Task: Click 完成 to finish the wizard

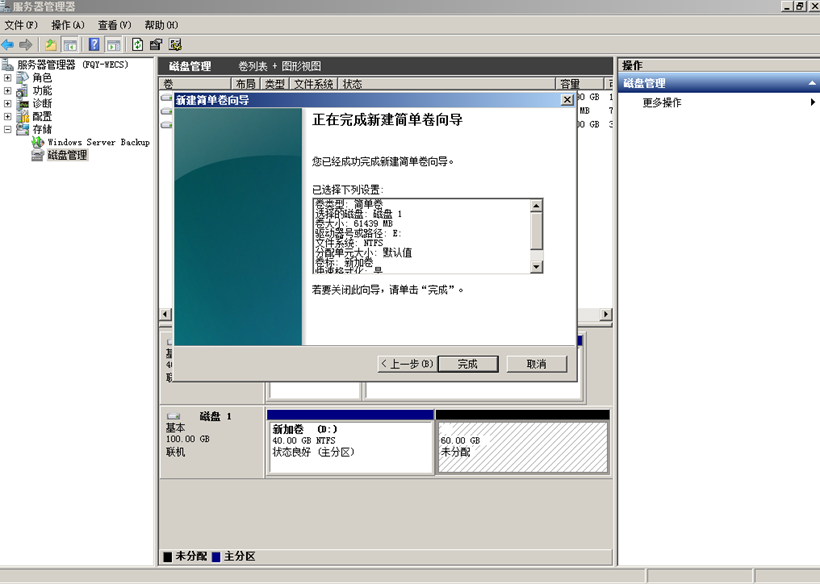Action: [467, 364]
